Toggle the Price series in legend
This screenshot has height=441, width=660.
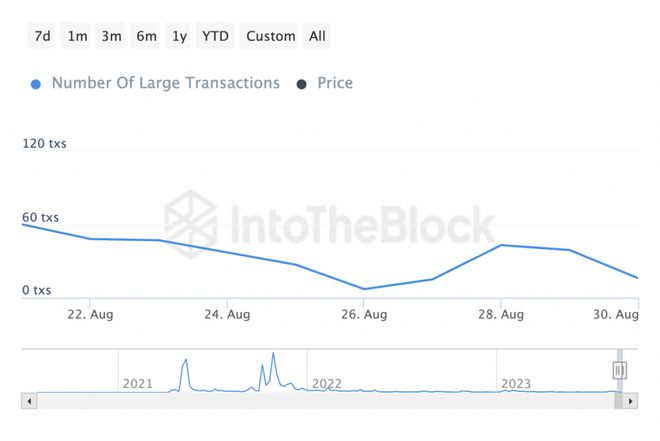[335, 83]
